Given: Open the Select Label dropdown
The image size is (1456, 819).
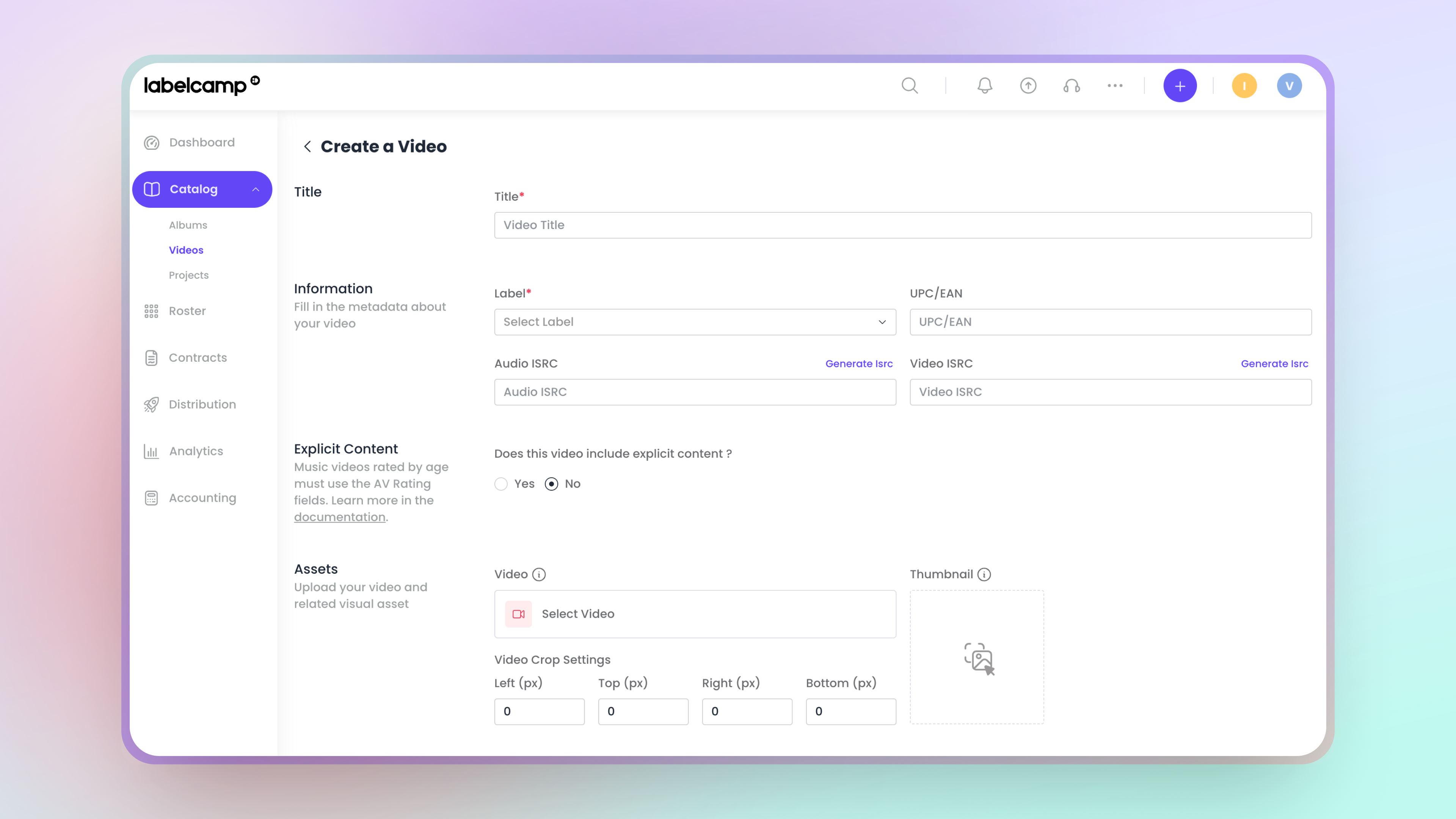Looking at the screenshot, I should [695, 322].
